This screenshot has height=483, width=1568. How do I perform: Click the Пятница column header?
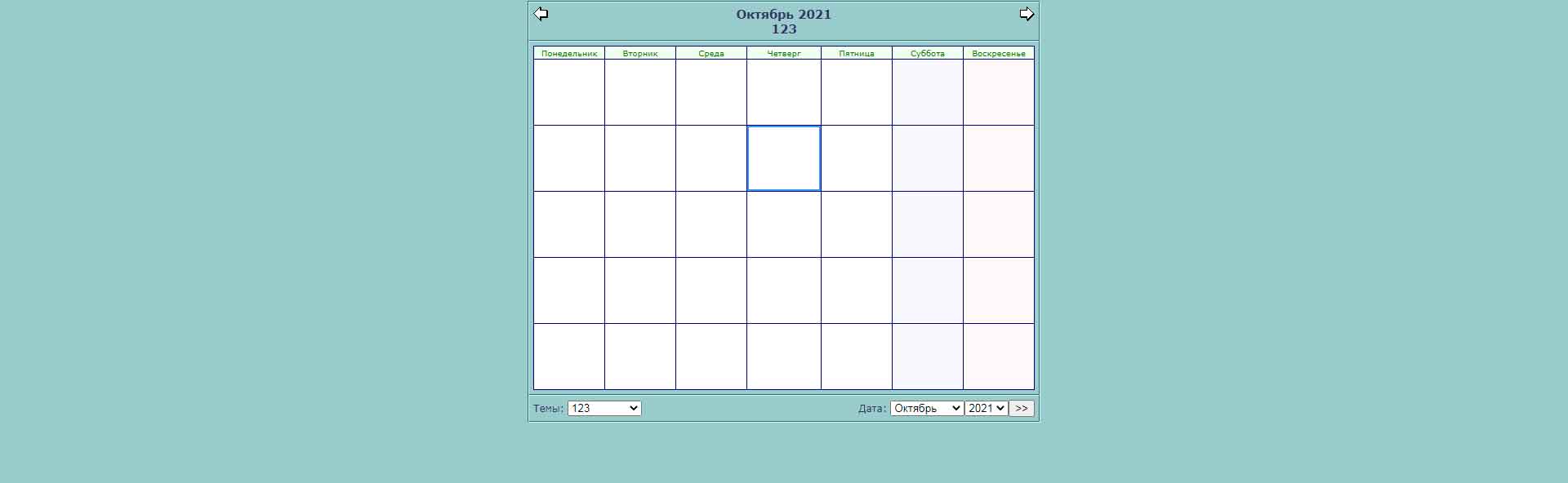pyautogui.click(x=857, y=53)
